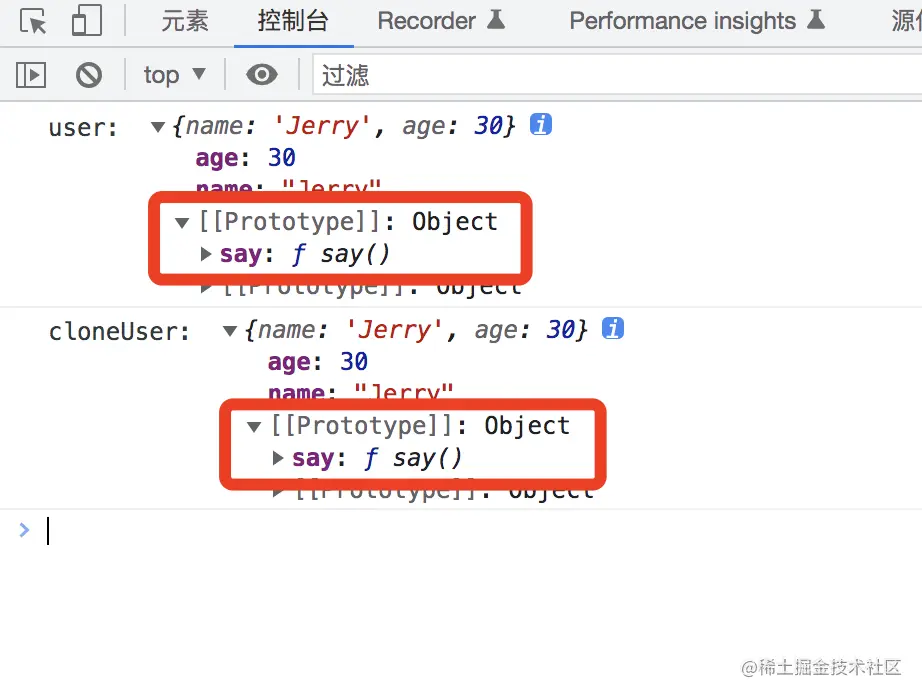Collapse the cloneUser object tree
922x698 pixels.
point(229,331)
